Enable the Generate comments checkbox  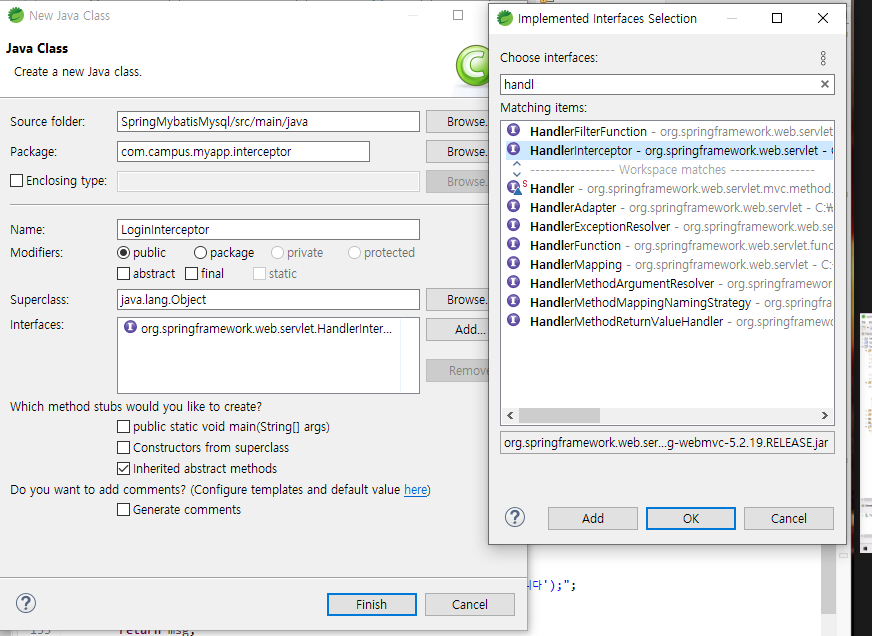point(123,509)
